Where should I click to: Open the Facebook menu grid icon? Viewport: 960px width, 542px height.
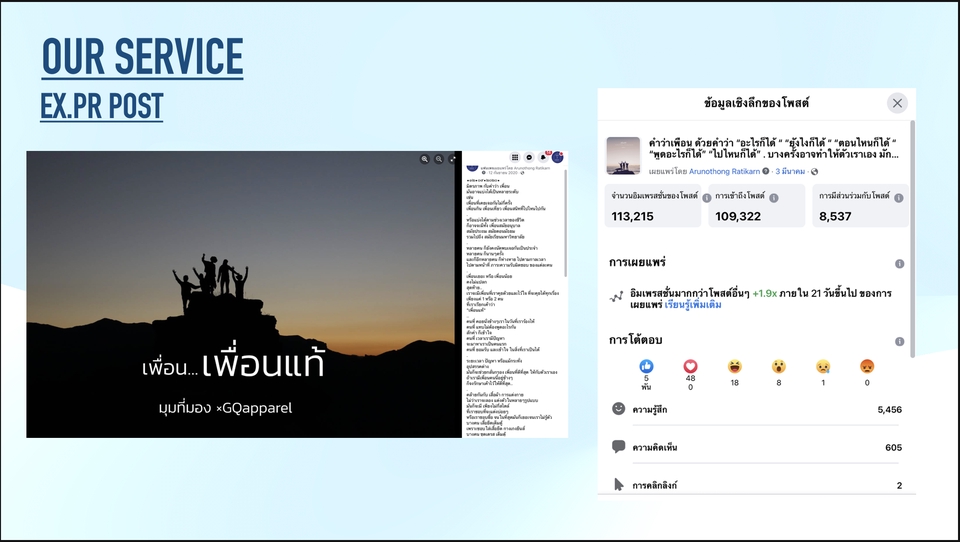point(515,157)
